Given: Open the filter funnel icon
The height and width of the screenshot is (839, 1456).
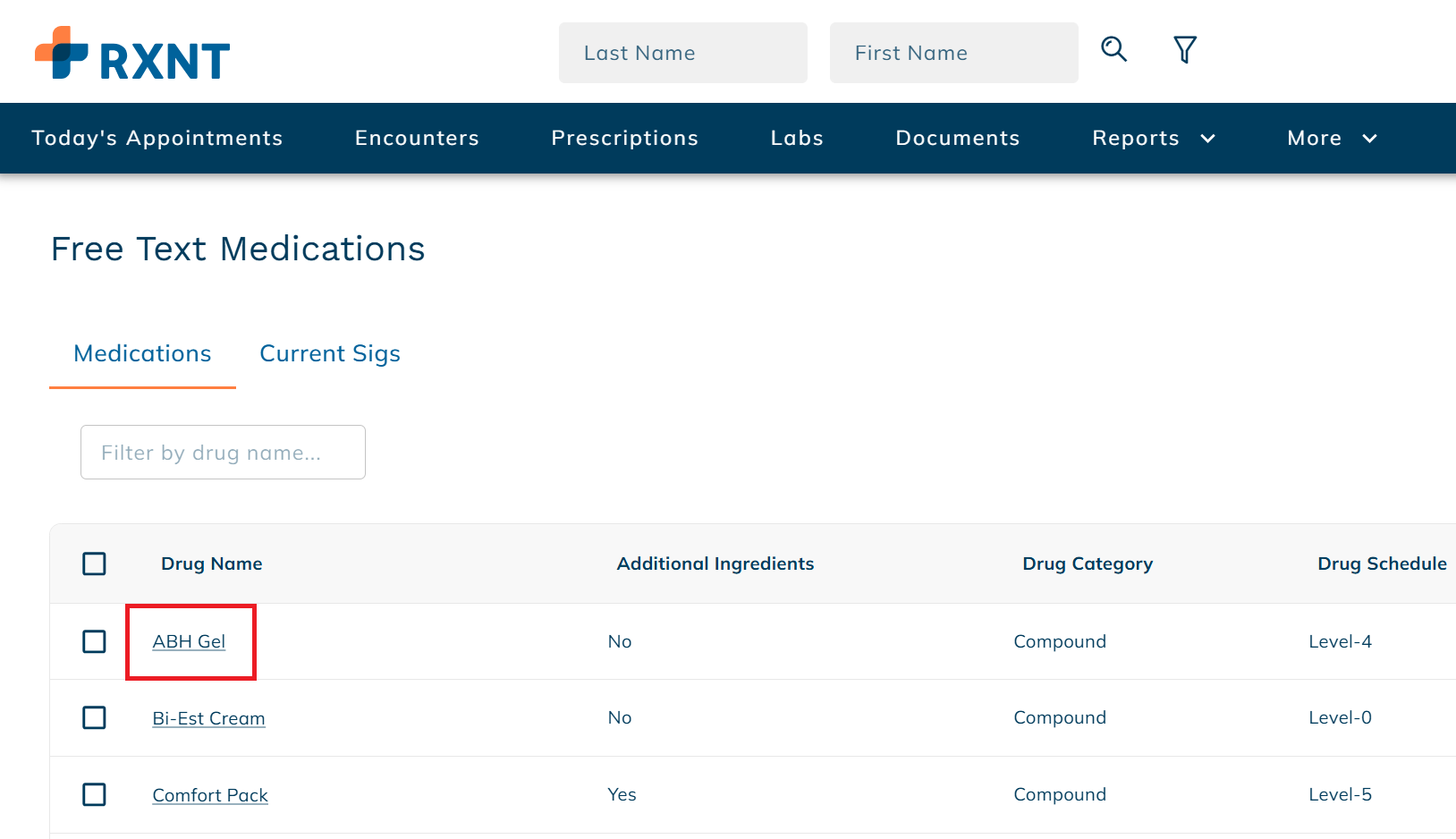Looking at the screenshot, I should point(1184,50).
